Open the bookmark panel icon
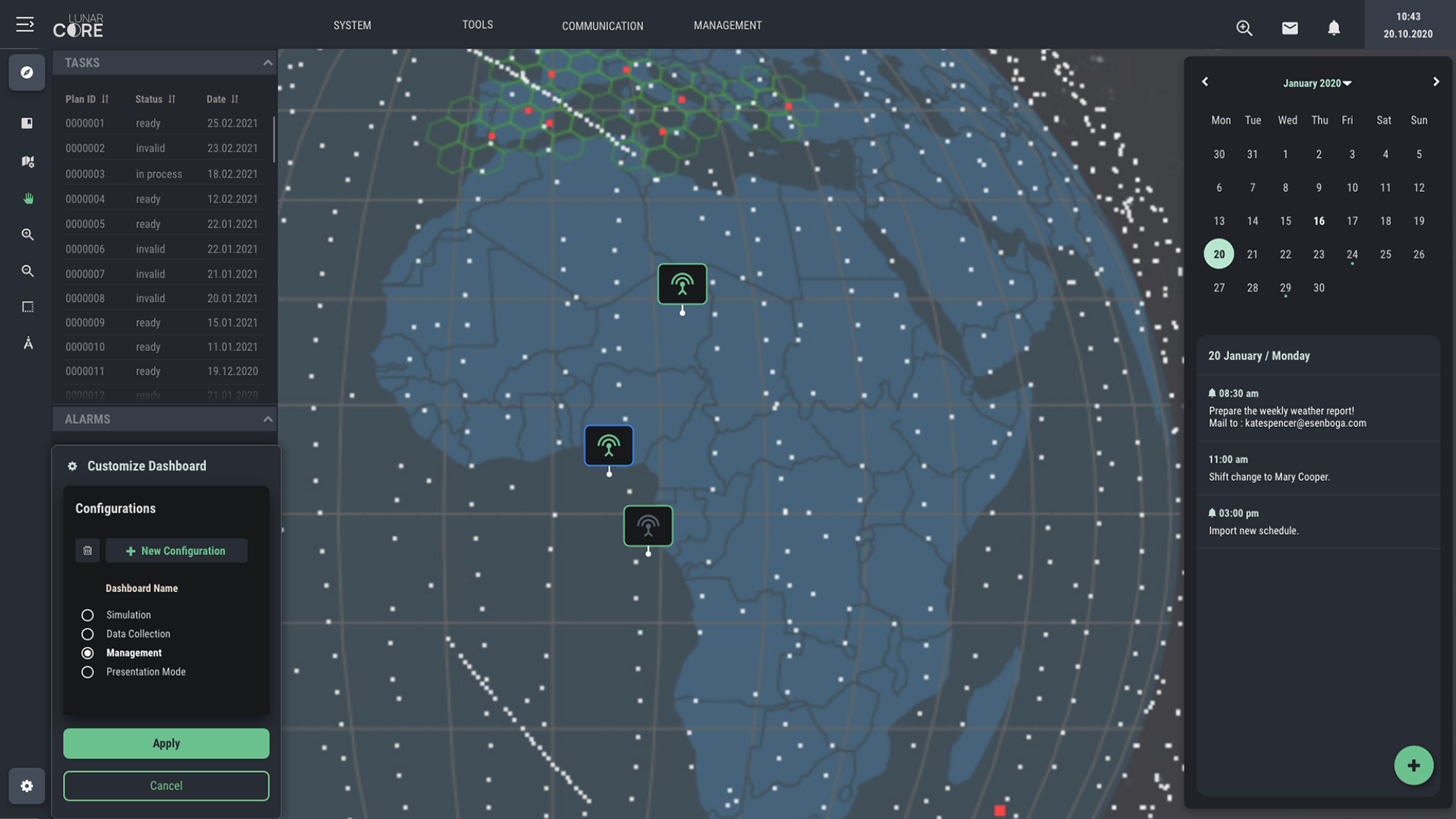This screenshot has height=819, width=1456. point(27,123)
